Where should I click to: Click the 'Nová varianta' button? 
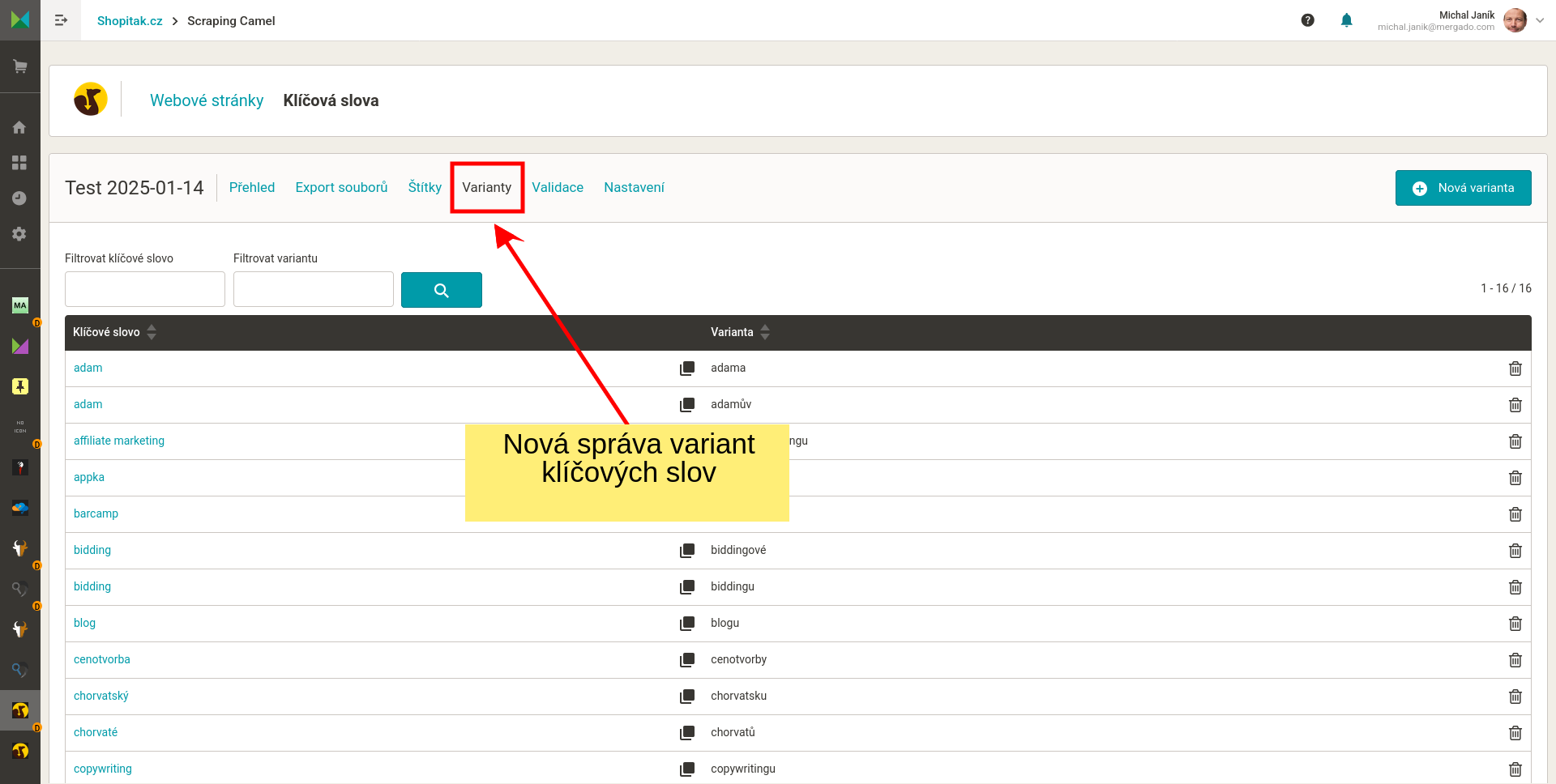pyautogui.click(x=1463, y=188)
